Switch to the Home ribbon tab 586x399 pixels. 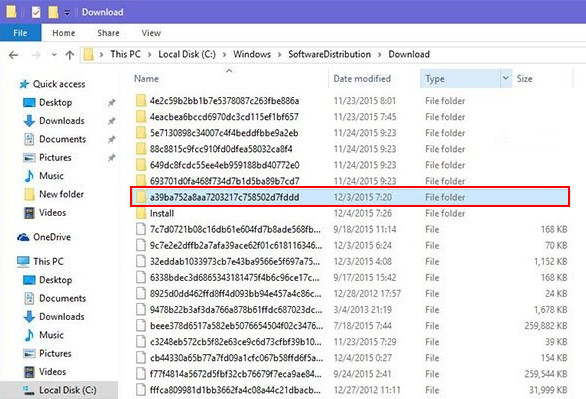coord(64,33)
